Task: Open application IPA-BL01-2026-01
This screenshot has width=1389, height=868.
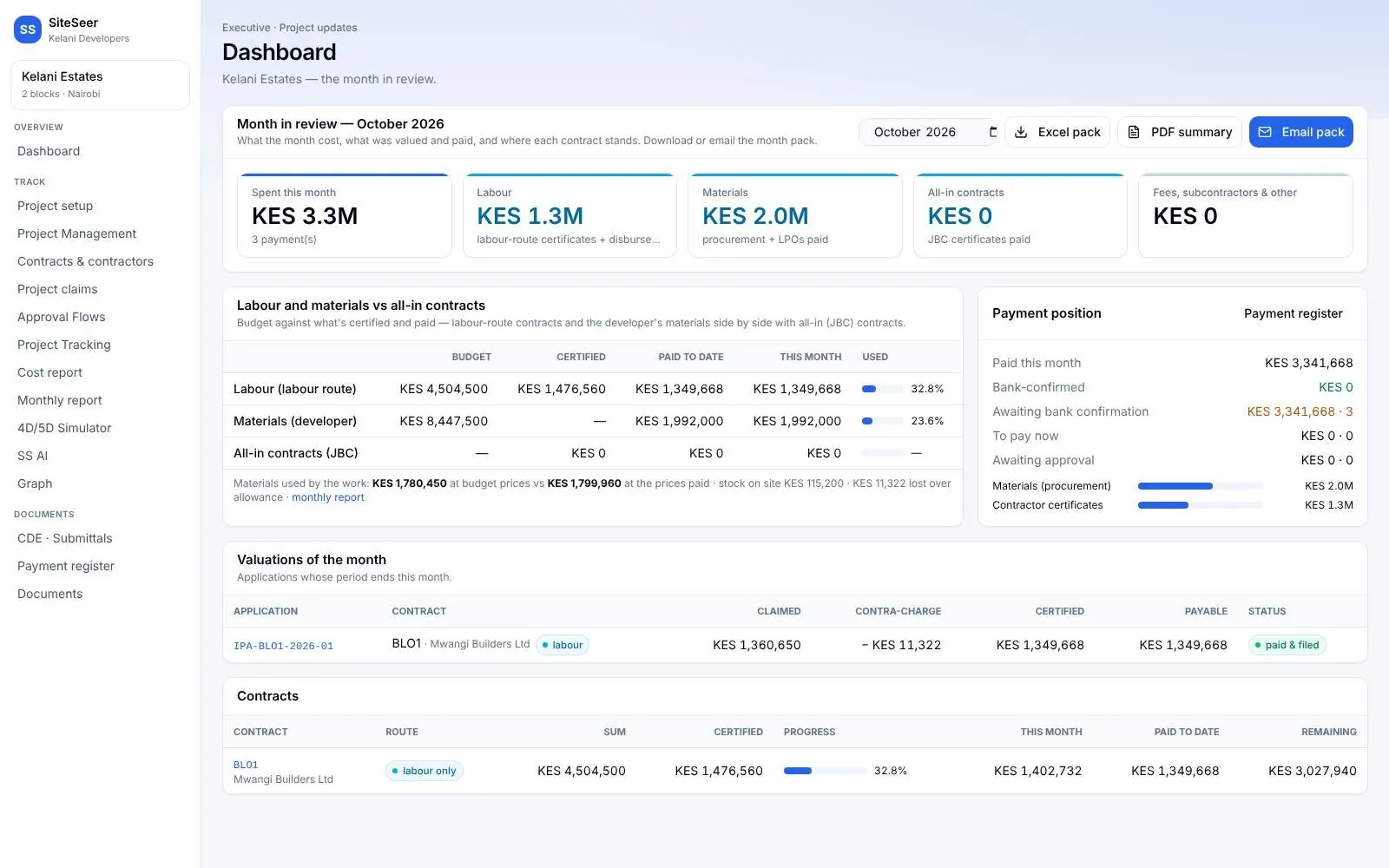Action: 283,646
